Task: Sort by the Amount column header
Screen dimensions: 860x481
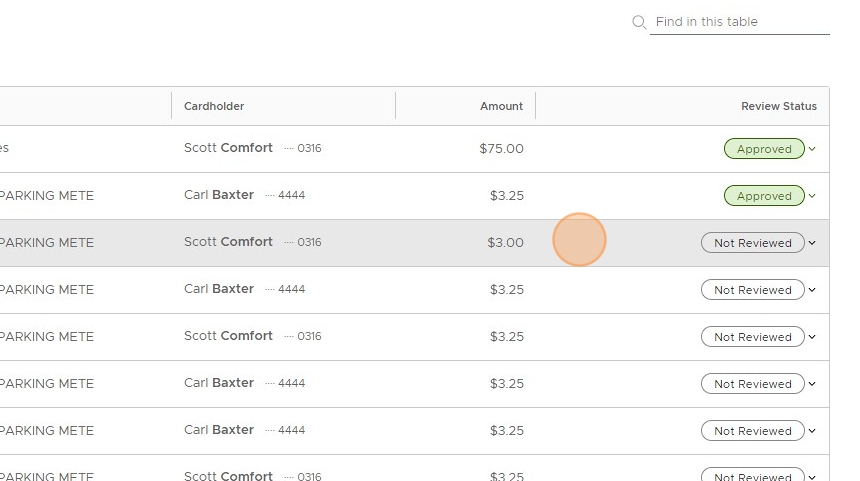Action: 501,106
